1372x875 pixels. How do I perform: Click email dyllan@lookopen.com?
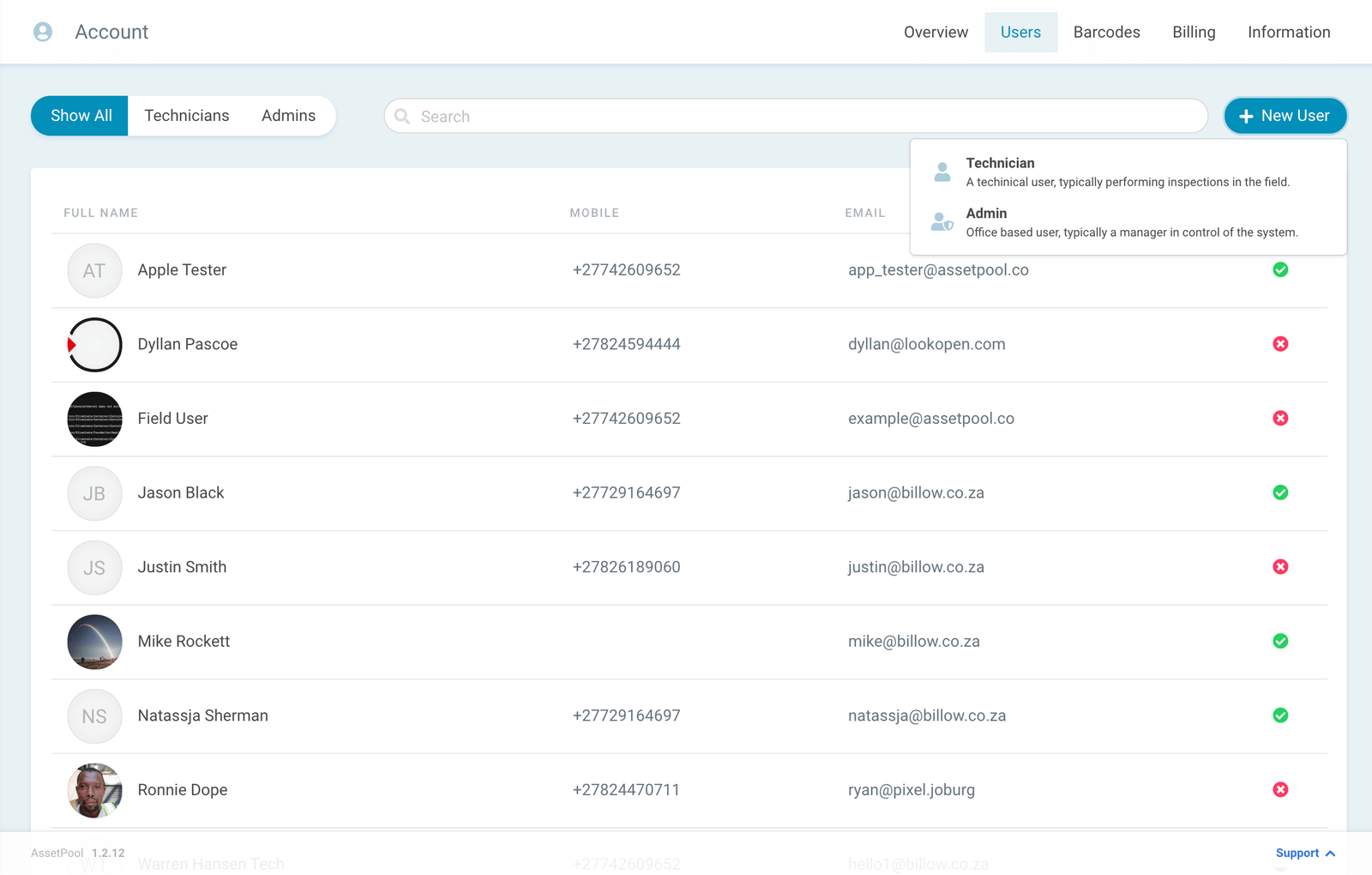tap(927, 344)
